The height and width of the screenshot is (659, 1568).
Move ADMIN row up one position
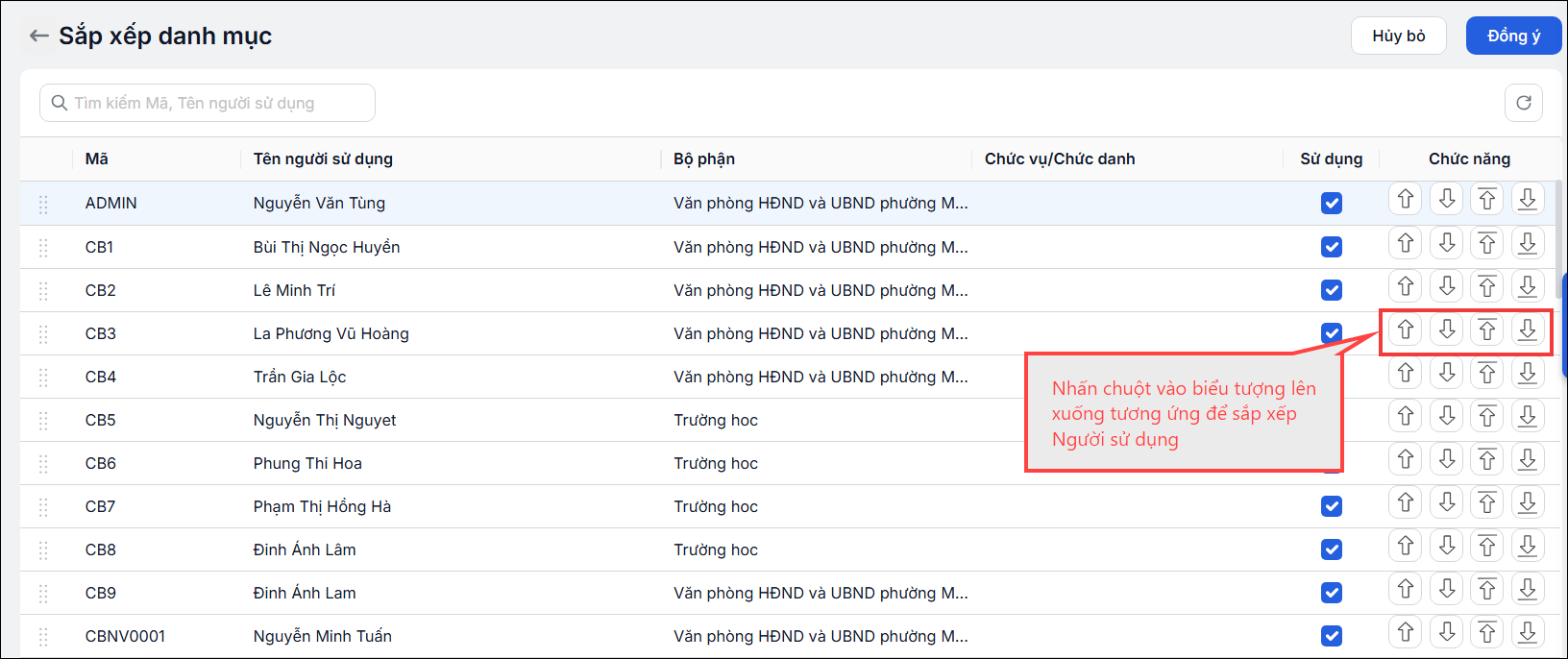click(1406, 199)
